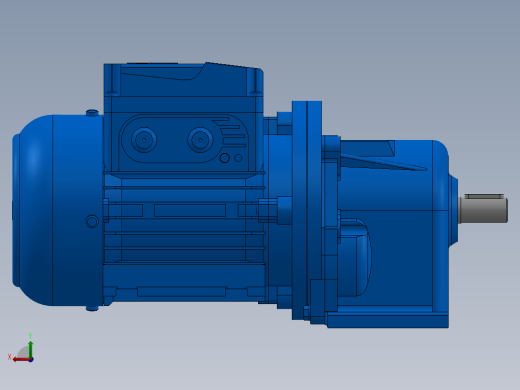Screen dimensions: 520x390
Task: Click the motor cooling fins below the nameplate
Action: [x=184, y=241]
